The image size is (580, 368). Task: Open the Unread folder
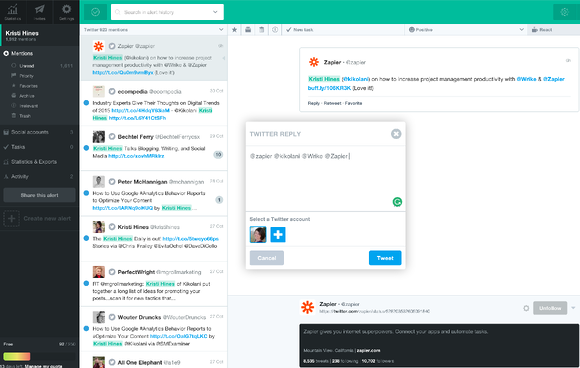coord(27,66)
